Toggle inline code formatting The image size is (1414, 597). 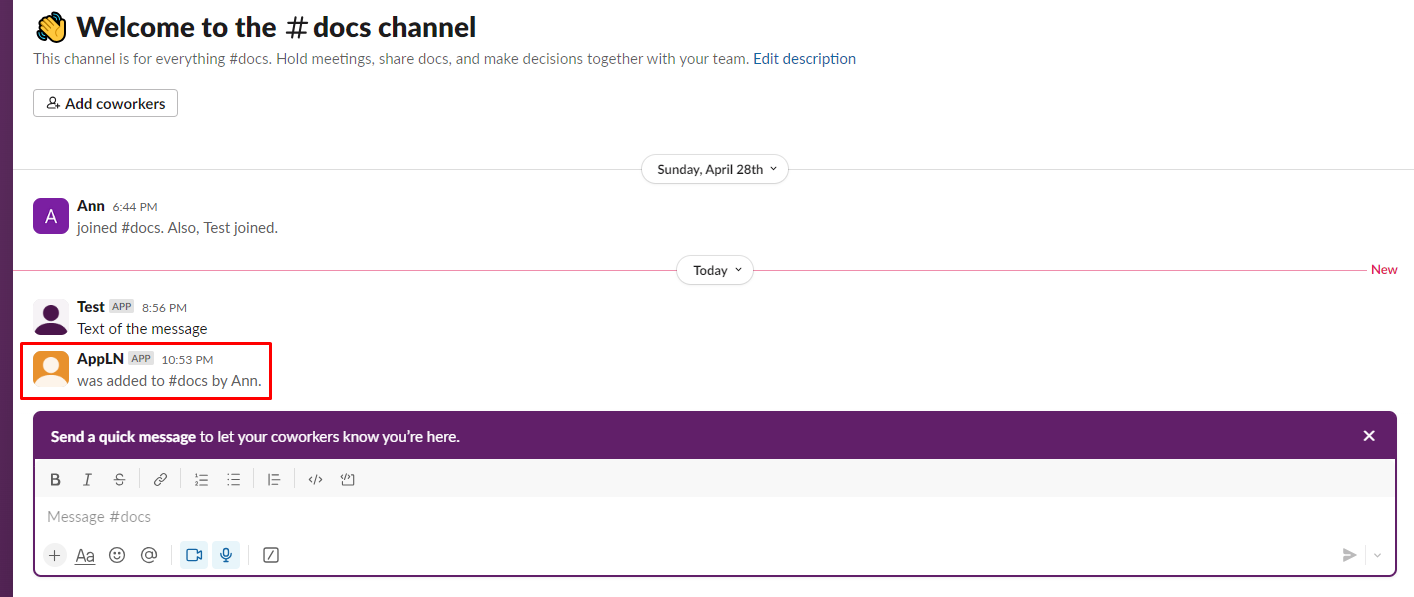(x=315, y=479)
